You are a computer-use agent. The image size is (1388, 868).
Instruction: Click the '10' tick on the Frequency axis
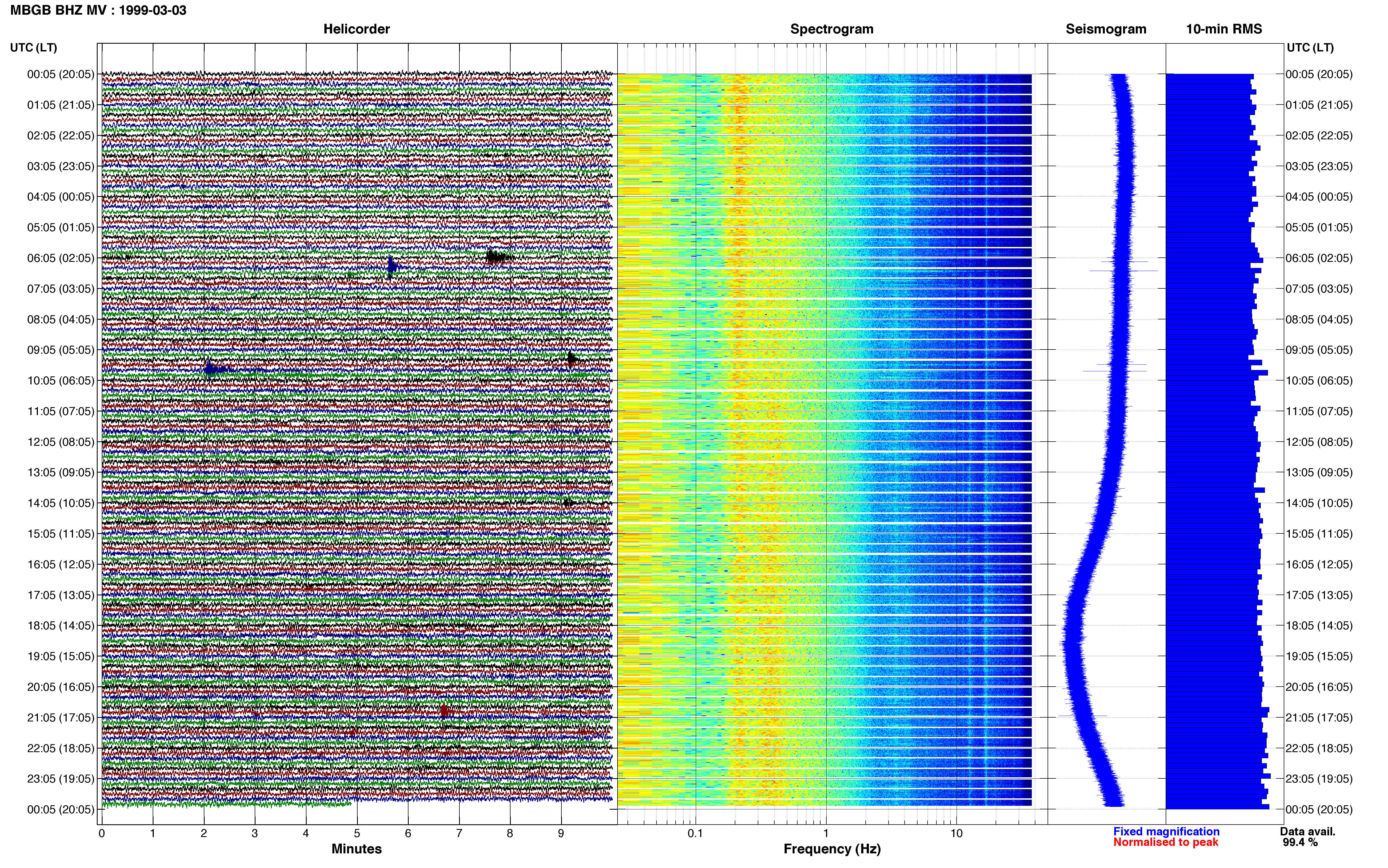(x=956, y=833)
